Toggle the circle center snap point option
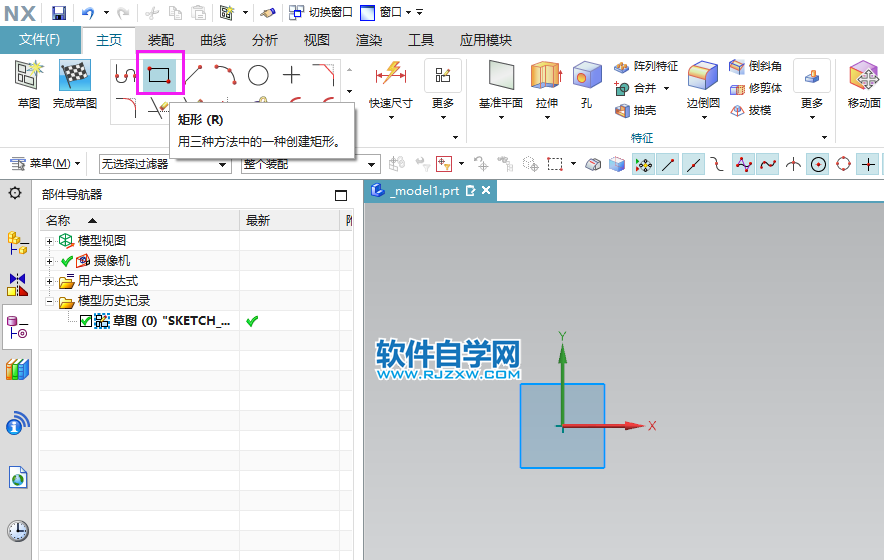 click(818, 164)
